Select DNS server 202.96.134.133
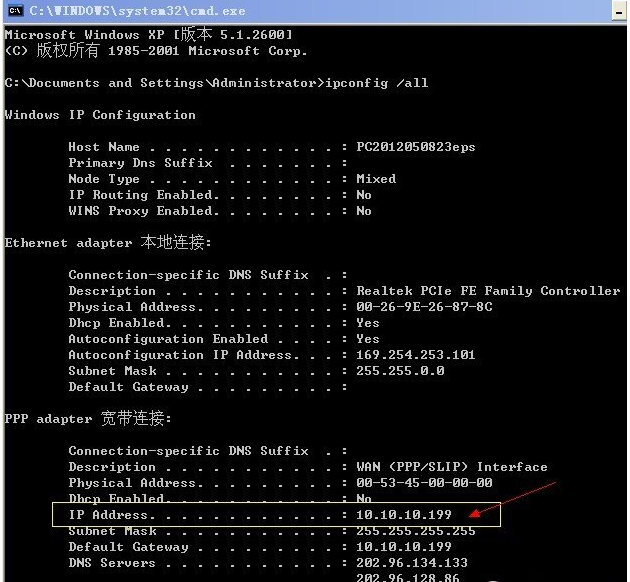Image resolution: width=630 pixels, height=582 pixels. [x=412, y=563]
